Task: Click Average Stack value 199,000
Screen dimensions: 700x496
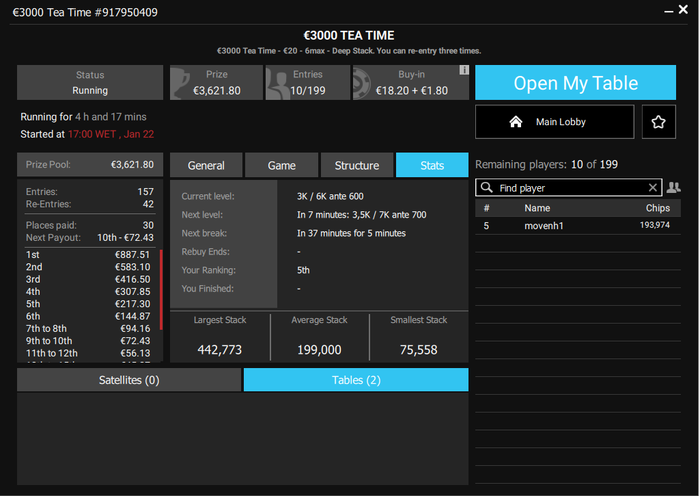Action: [319, 350]
